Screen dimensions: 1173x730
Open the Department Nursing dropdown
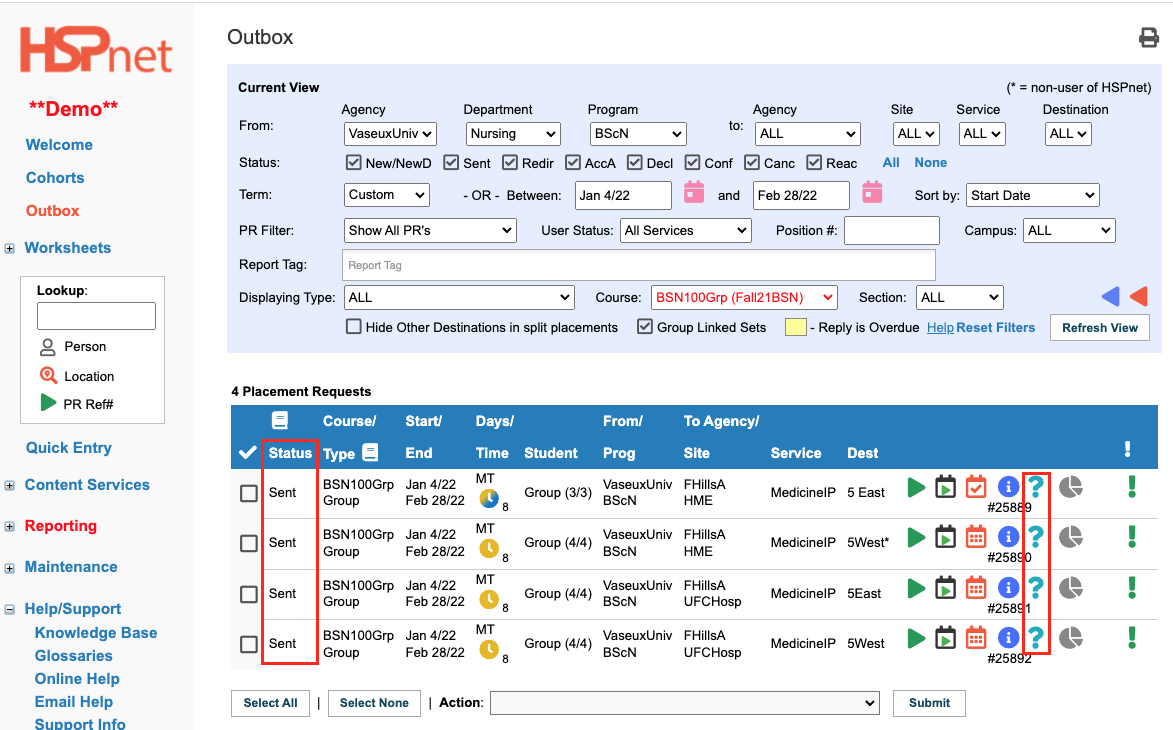click(x=512, y=134)
